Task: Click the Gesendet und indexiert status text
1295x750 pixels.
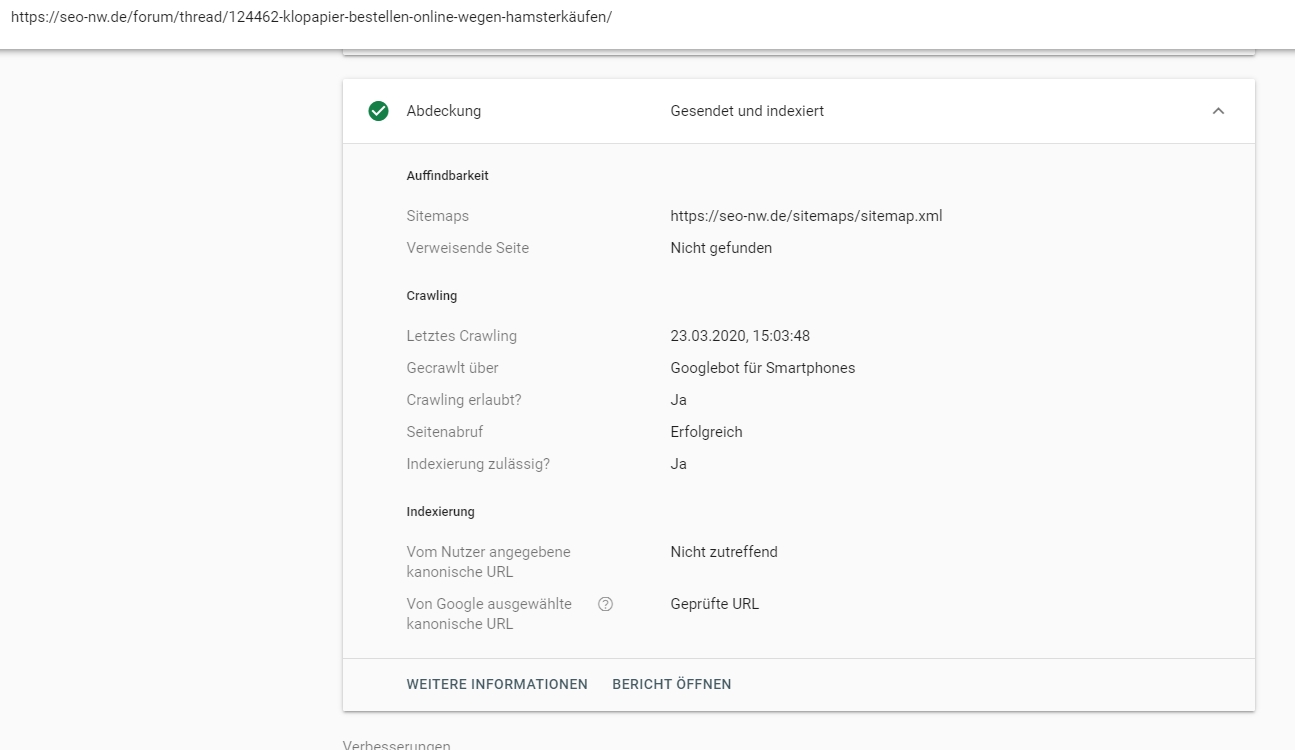Action: pos(747,111)
